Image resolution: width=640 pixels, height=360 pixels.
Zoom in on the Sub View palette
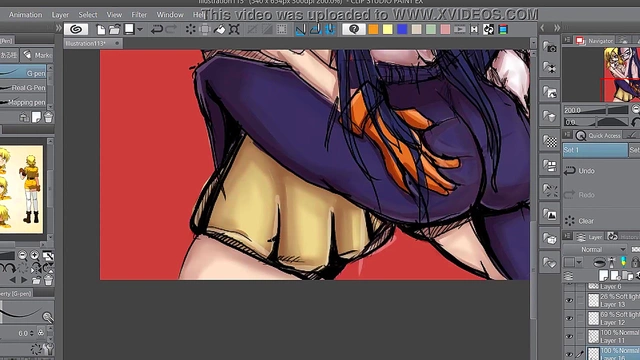(35, 256)
